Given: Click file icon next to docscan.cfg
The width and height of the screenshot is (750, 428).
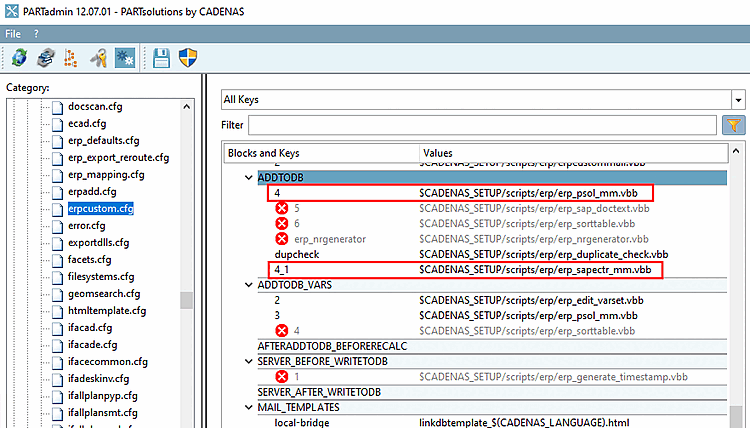Looking at the screenshot, I should (57, 107).
